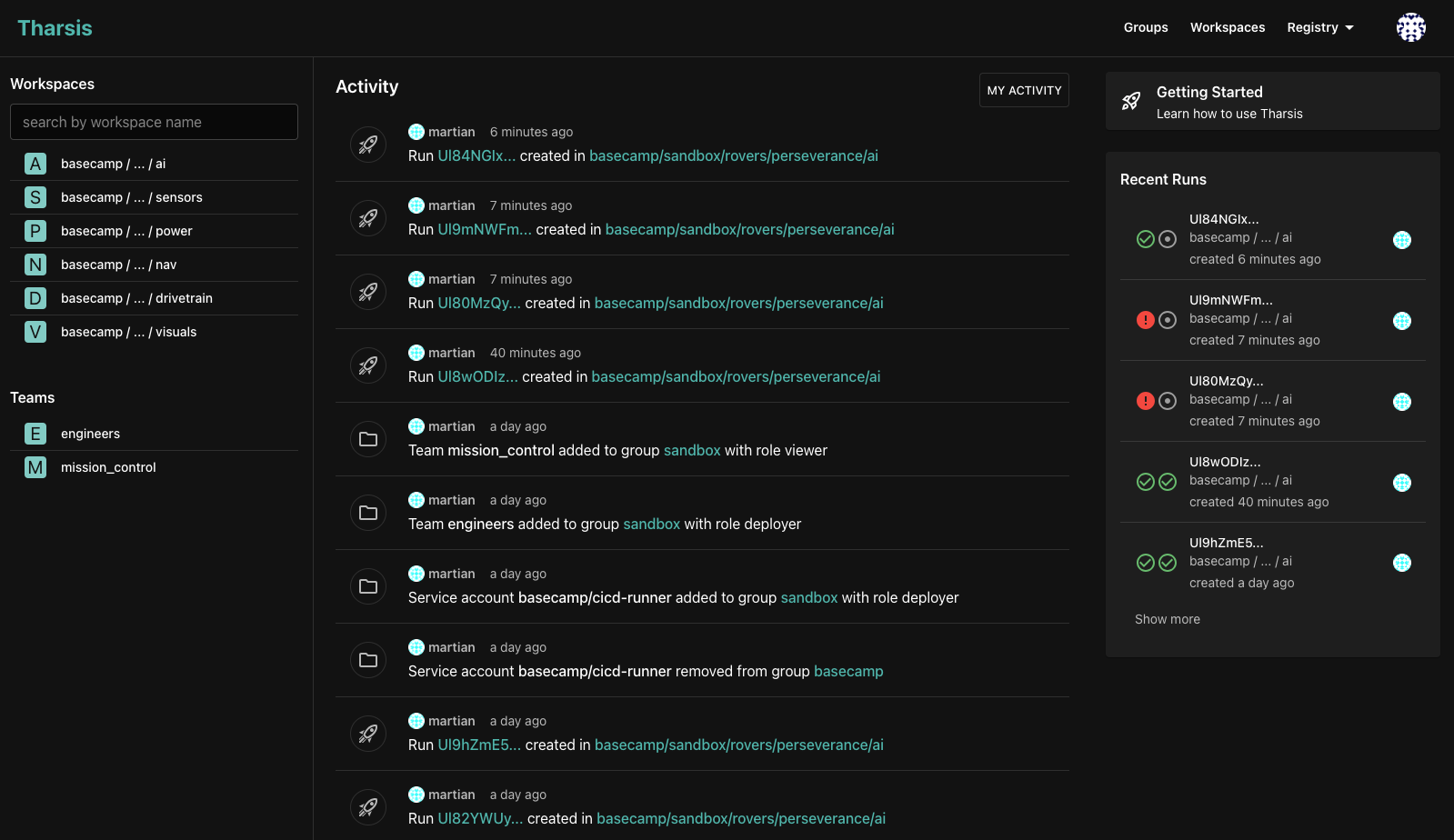
Task: Open the Groups menu item
Action: tap(1146, 27)
